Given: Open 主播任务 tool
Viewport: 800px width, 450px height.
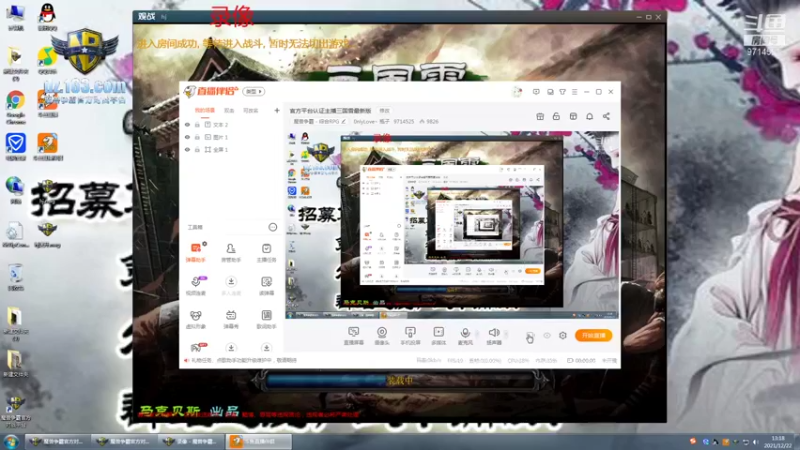Looking at the screenshot, I should pyautogui.click(x=266, y=253).
